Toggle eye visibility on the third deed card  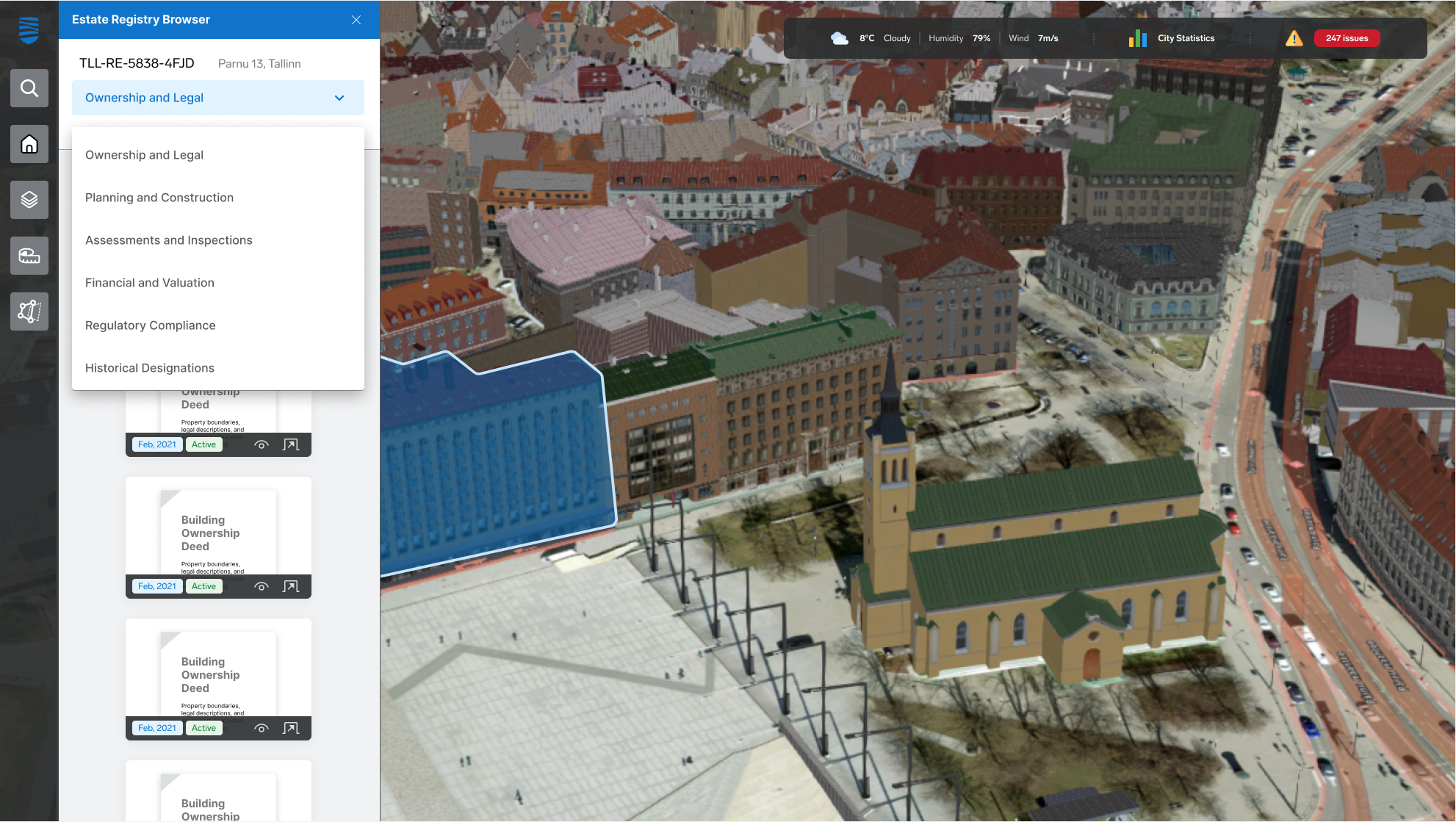pos(262,728)
